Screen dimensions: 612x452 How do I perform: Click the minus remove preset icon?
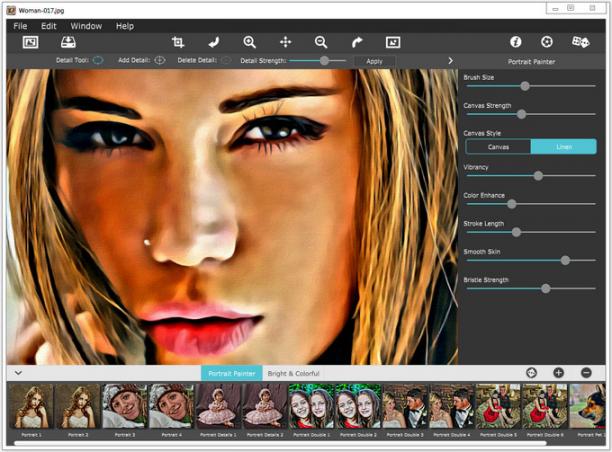point(586,373)
